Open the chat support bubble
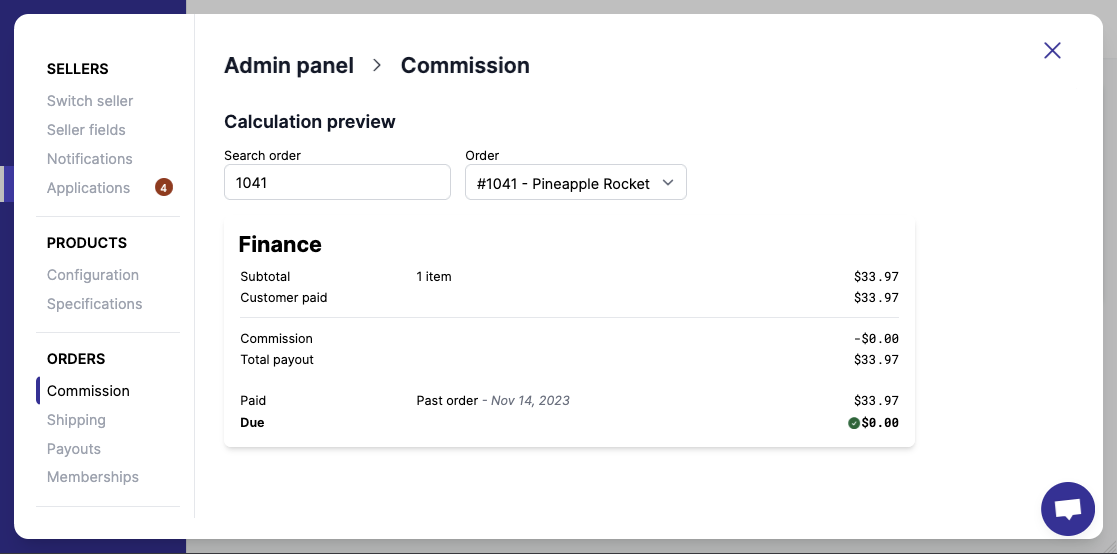This screenshot has width=1117, height=554. point(1067,509)
